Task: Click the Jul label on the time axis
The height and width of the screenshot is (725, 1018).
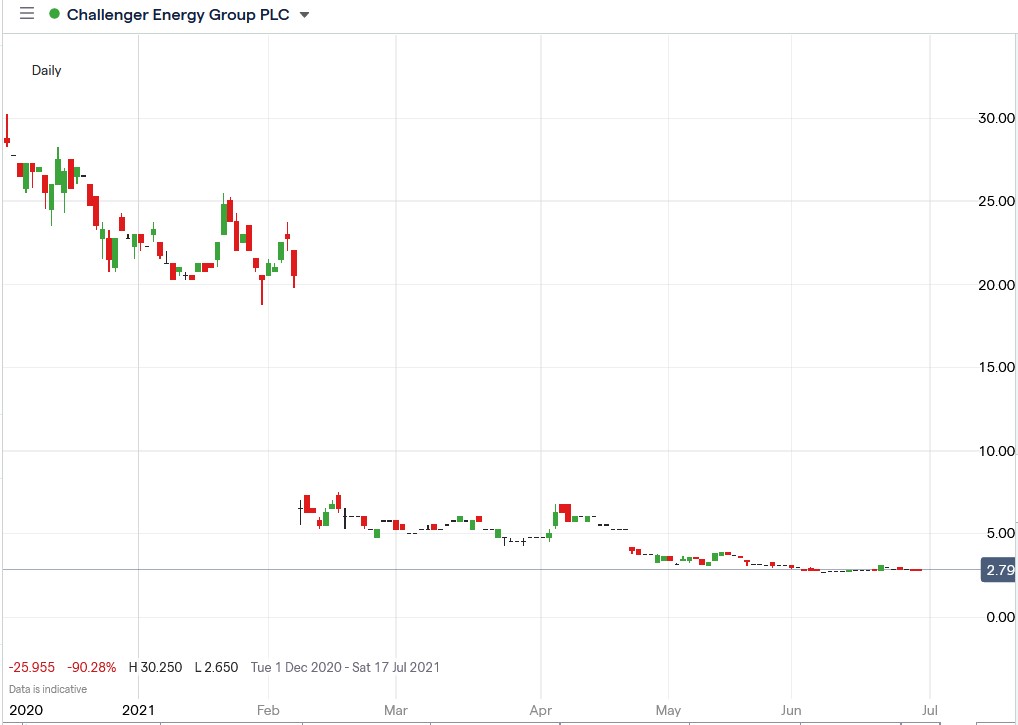Action: click(x=930, y=710)
